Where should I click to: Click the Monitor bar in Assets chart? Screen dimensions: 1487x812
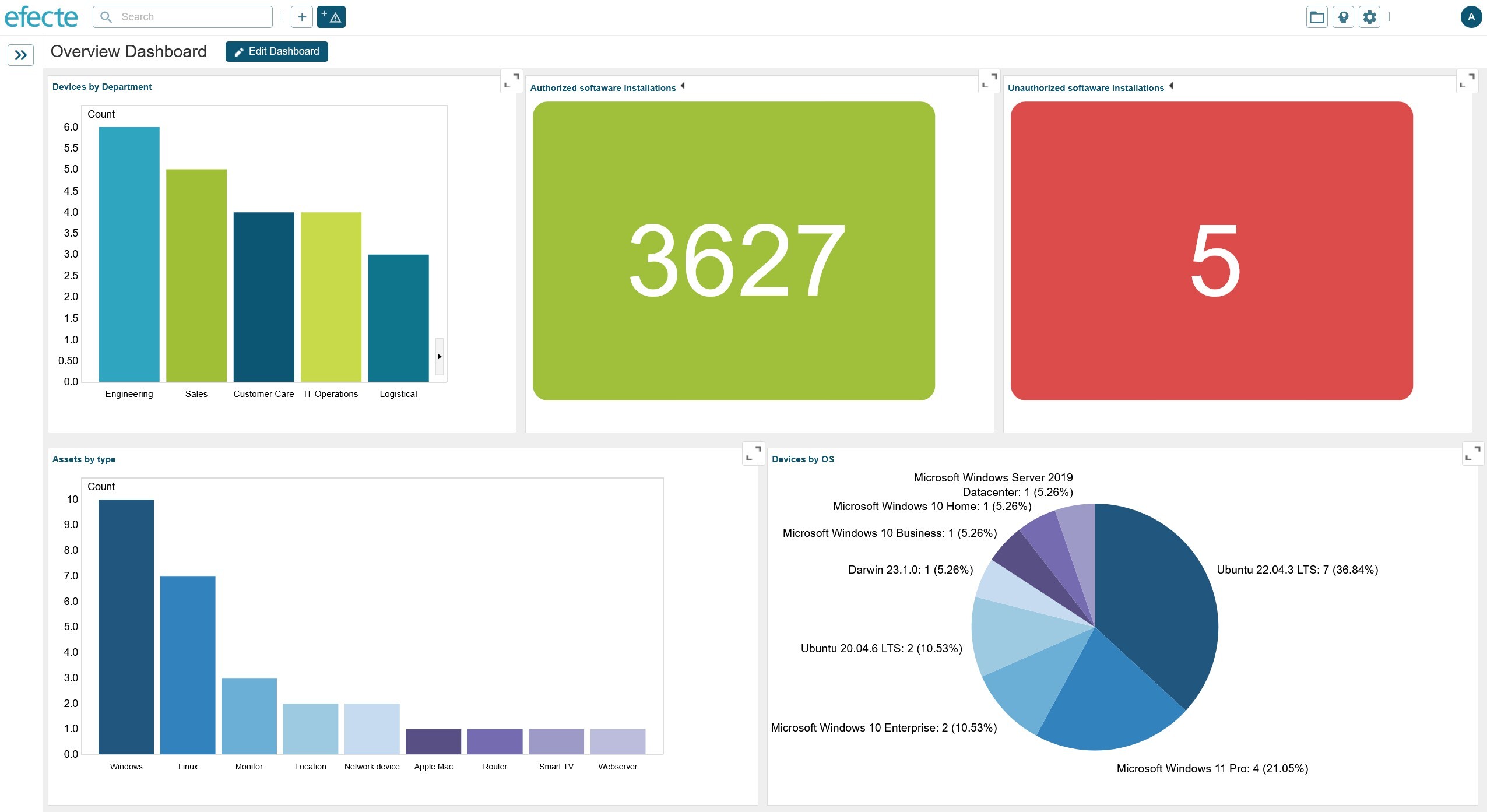pyautogui.click(x=249, y=716)
